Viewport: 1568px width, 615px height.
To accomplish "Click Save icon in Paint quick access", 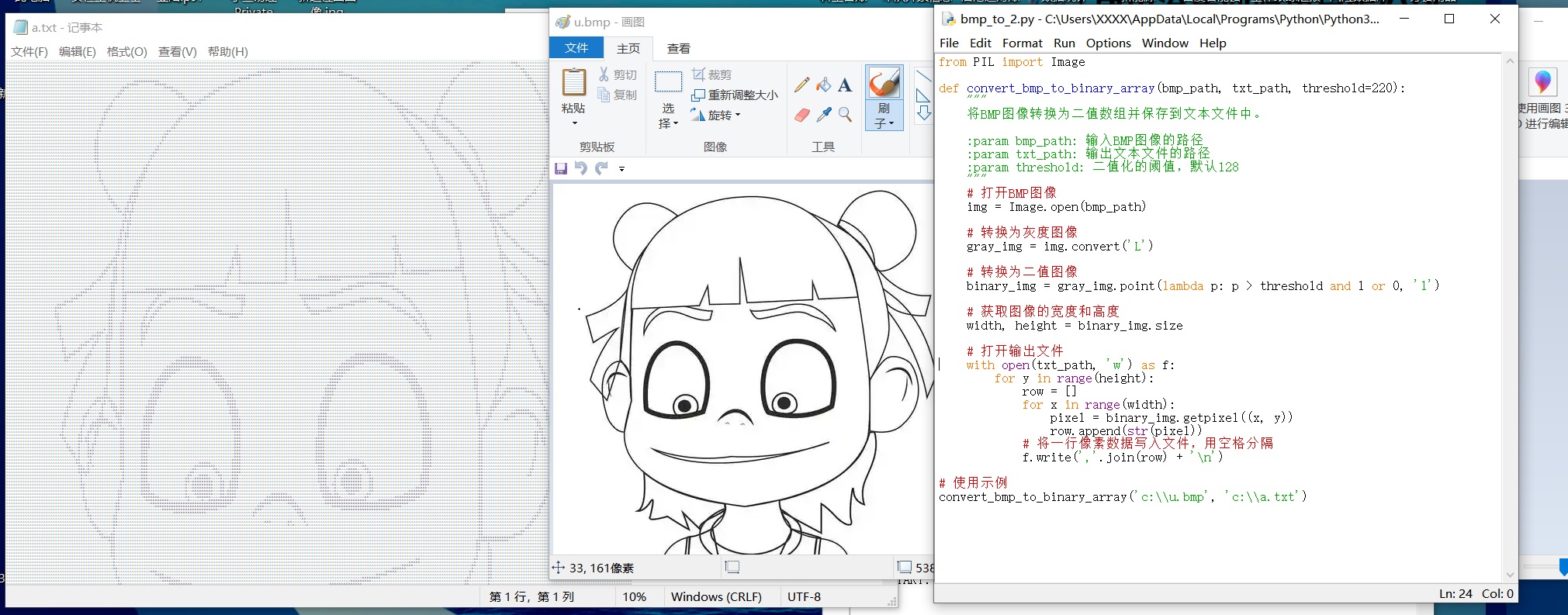I will [561, 168].
